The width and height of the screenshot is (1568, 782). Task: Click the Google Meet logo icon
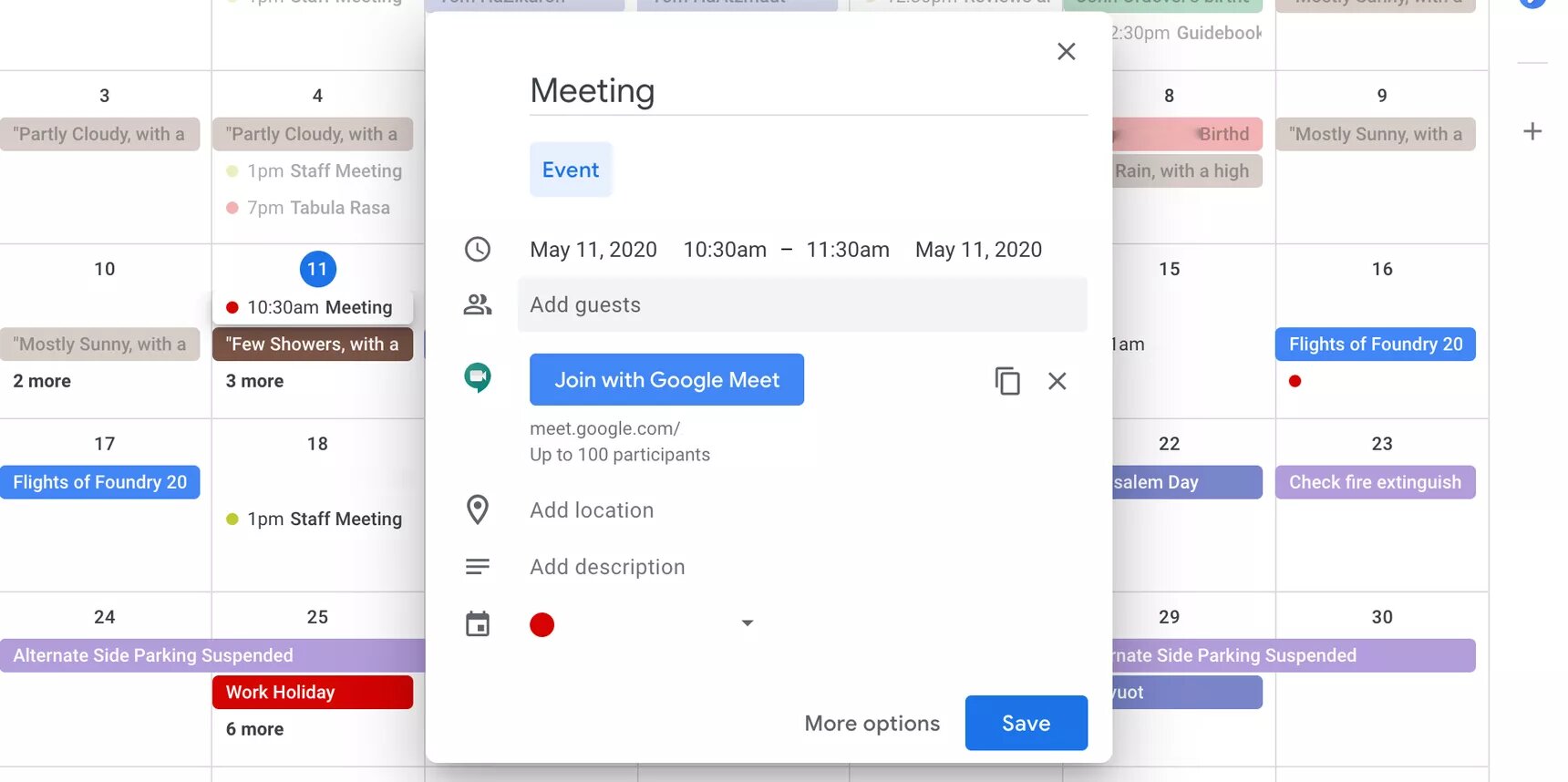pyautogui.click(x=478, y=377)
